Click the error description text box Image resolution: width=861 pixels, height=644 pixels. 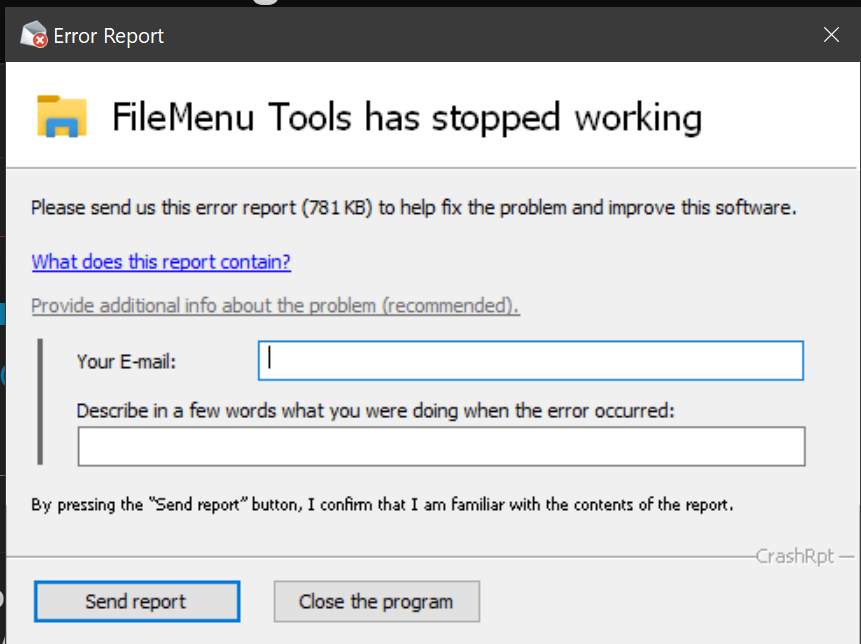coord(441,447)
